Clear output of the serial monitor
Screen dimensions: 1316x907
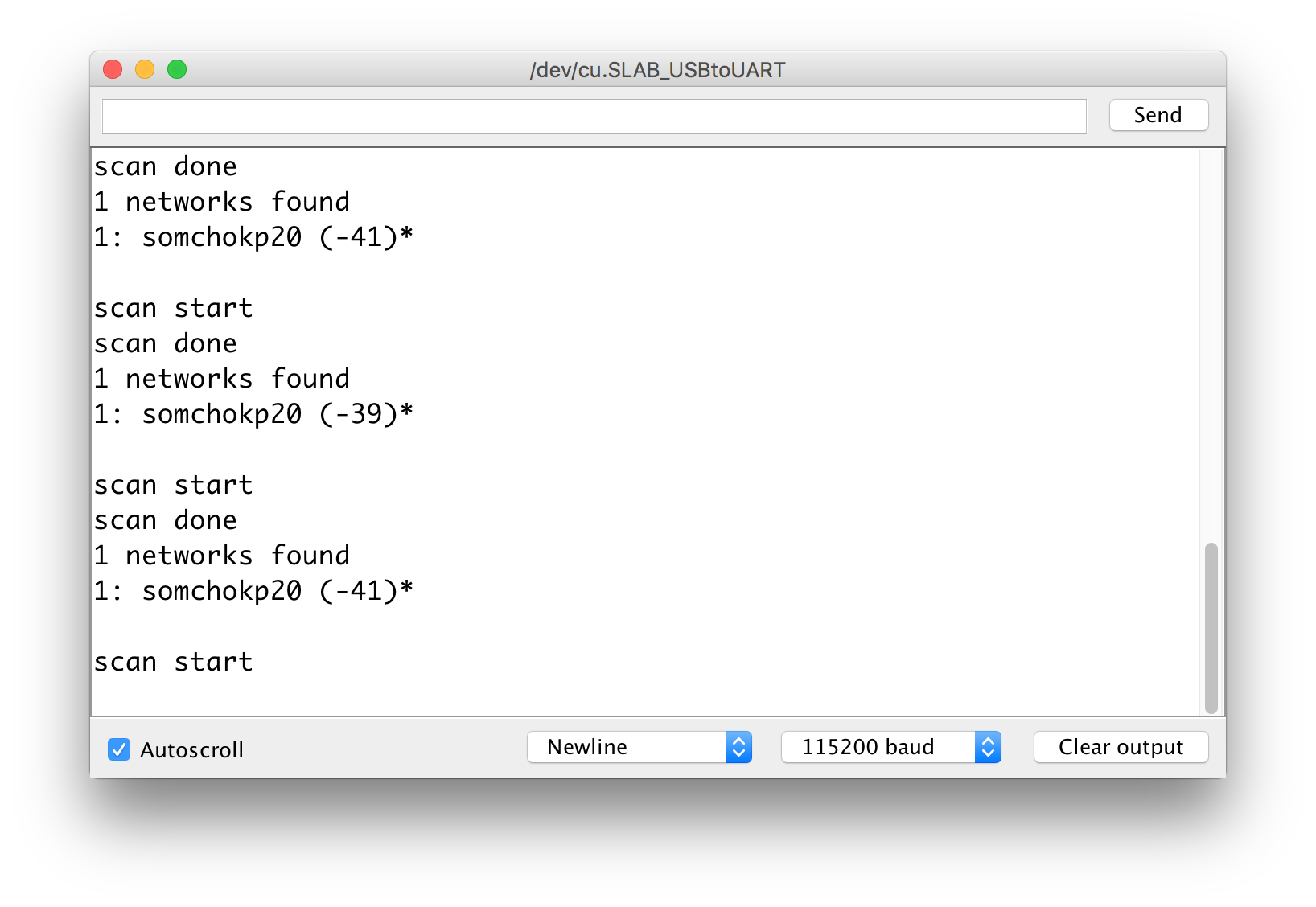point(1120,747)
